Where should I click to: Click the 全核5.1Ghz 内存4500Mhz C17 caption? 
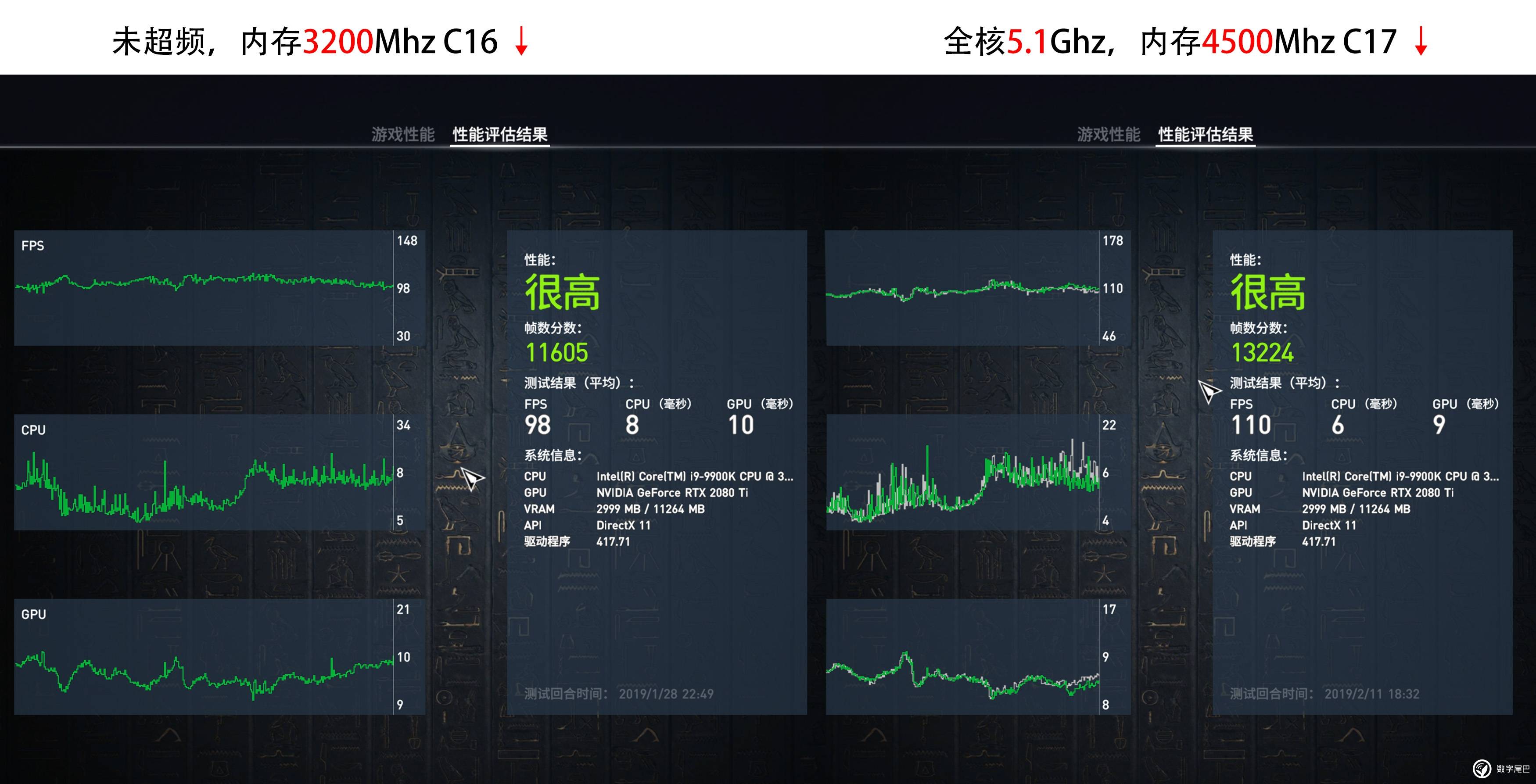tap(1187, 41)
